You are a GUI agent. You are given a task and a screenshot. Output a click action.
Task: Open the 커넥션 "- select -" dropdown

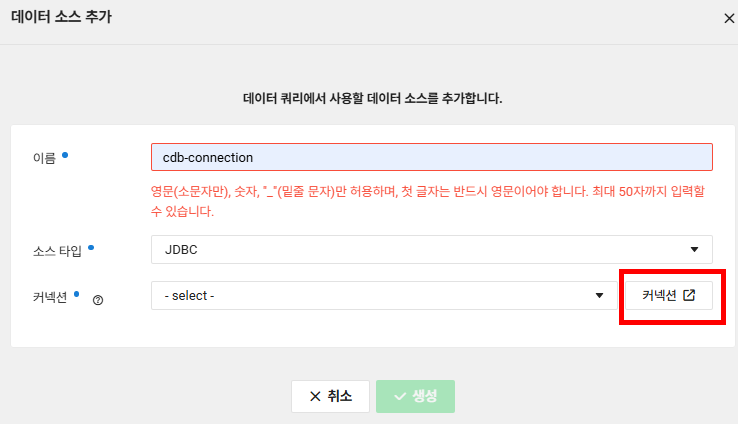384,296
